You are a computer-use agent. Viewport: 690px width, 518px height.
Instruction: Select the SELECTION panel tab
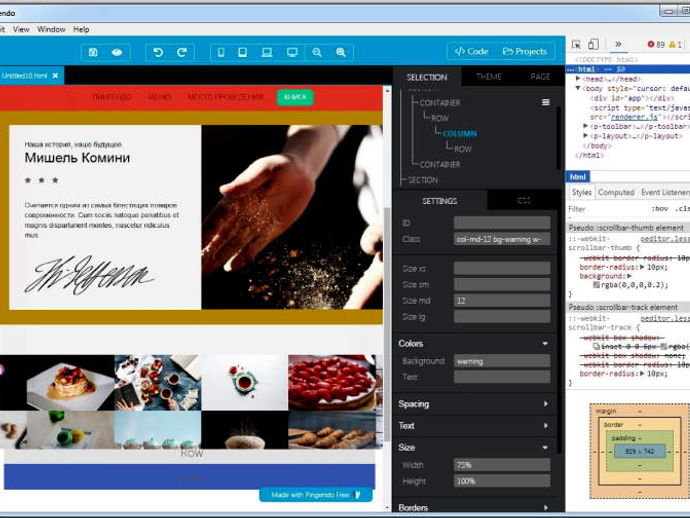[x=426, y=77]
